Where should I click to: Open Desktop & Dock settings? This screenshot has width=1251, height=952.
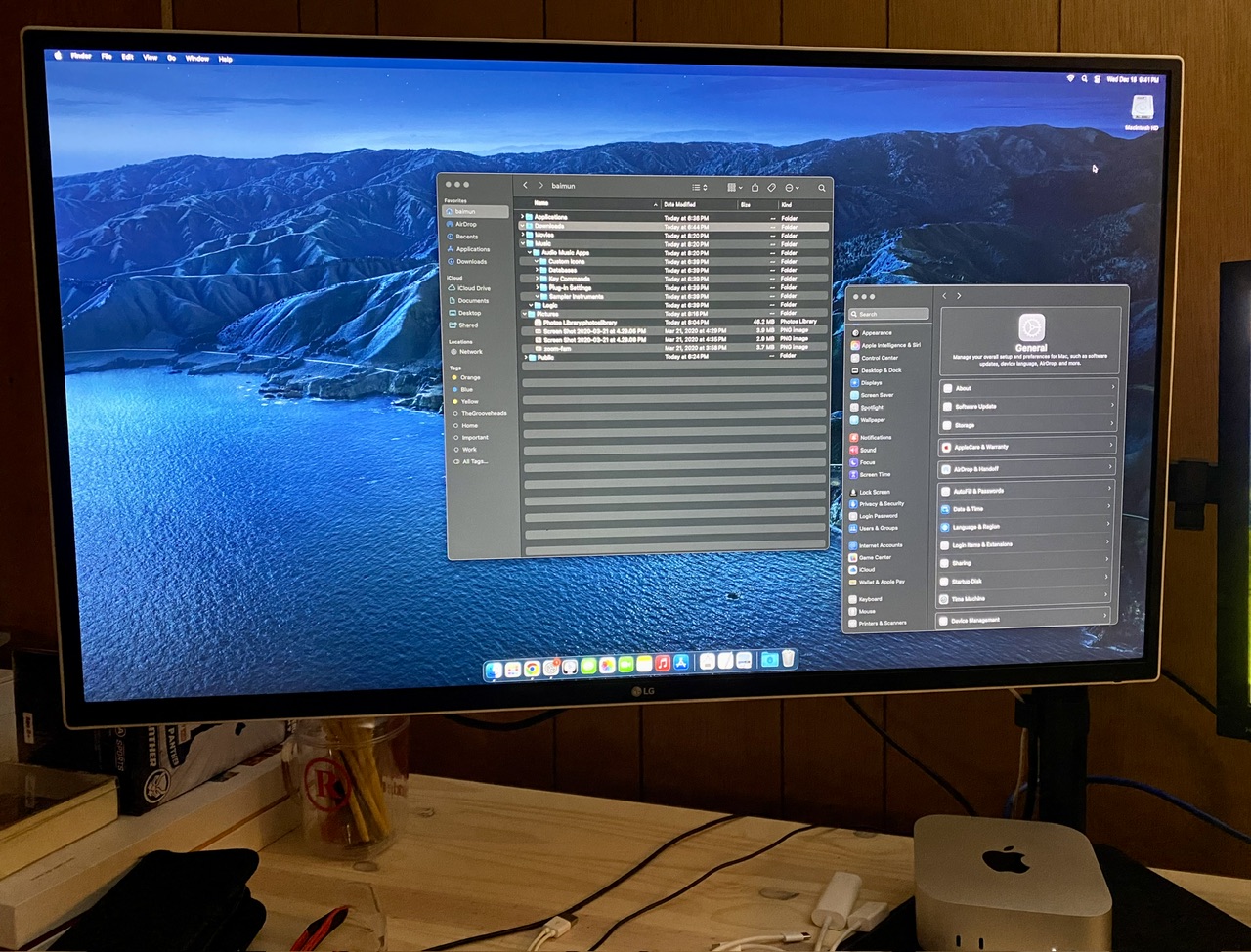[x=876, y=370]
